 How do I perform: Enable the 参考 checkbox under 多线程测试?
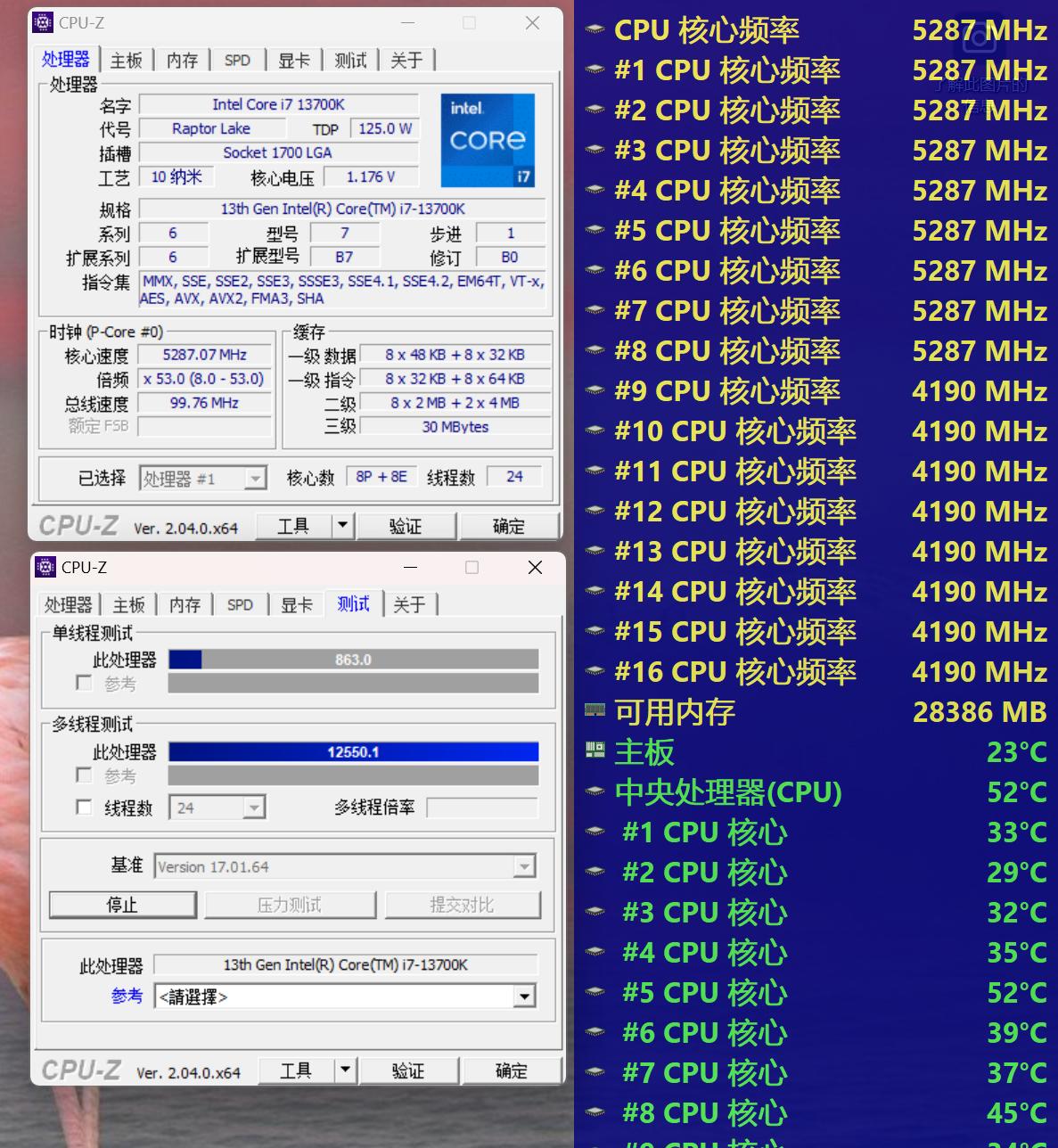[84, 775]
